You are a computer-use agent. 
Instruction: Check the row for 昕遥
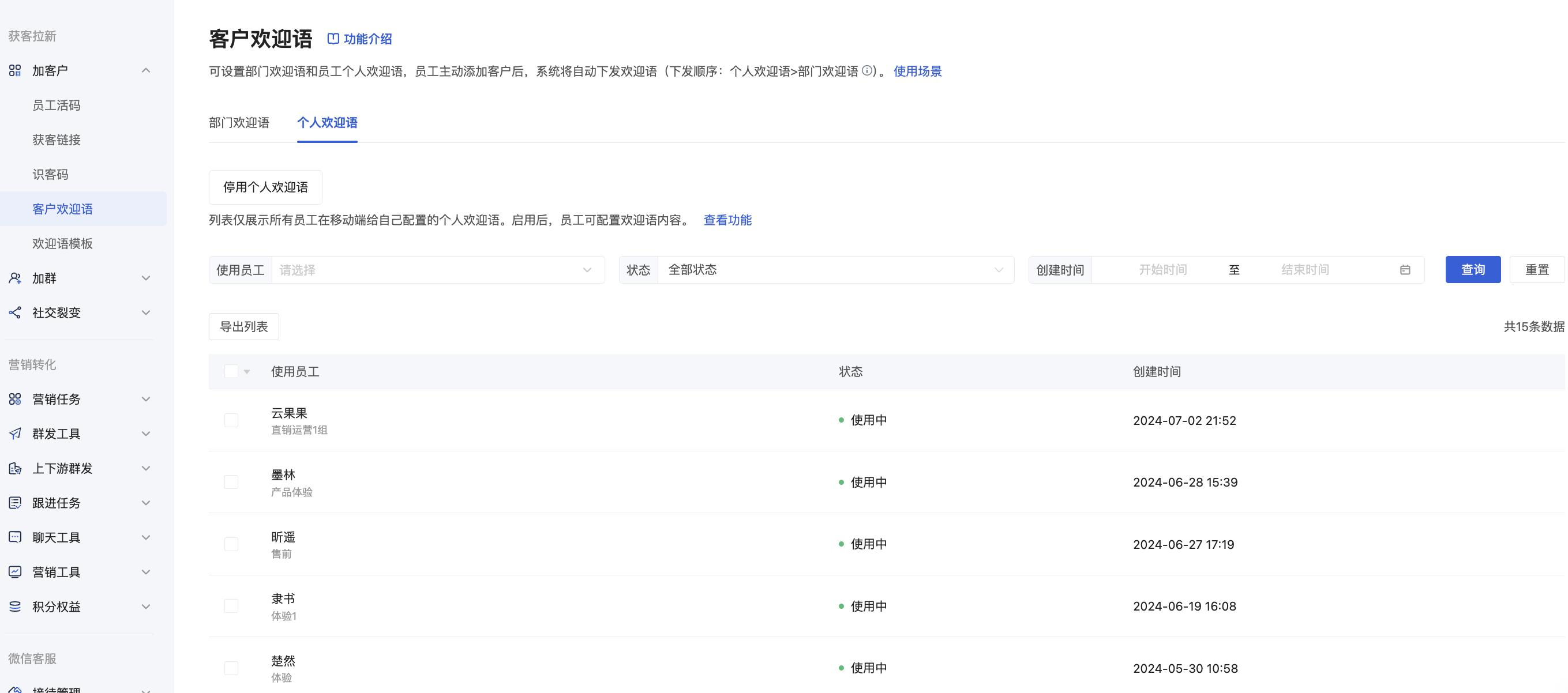coord(231,545)
